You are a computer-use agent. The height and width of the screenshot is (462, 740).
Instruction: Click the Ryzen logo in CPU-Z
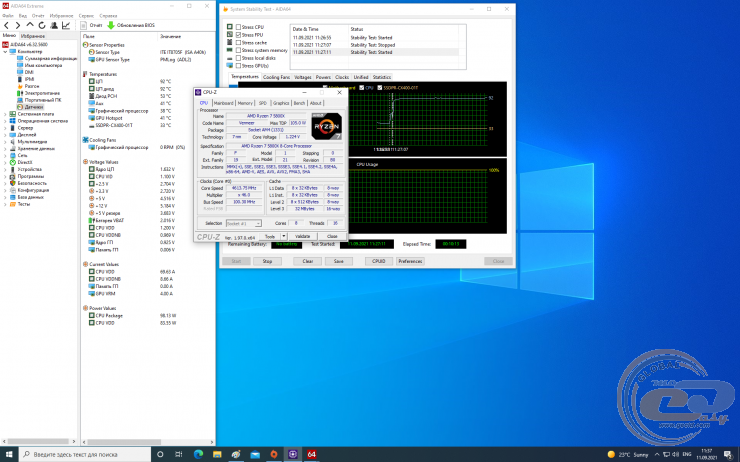327,126
